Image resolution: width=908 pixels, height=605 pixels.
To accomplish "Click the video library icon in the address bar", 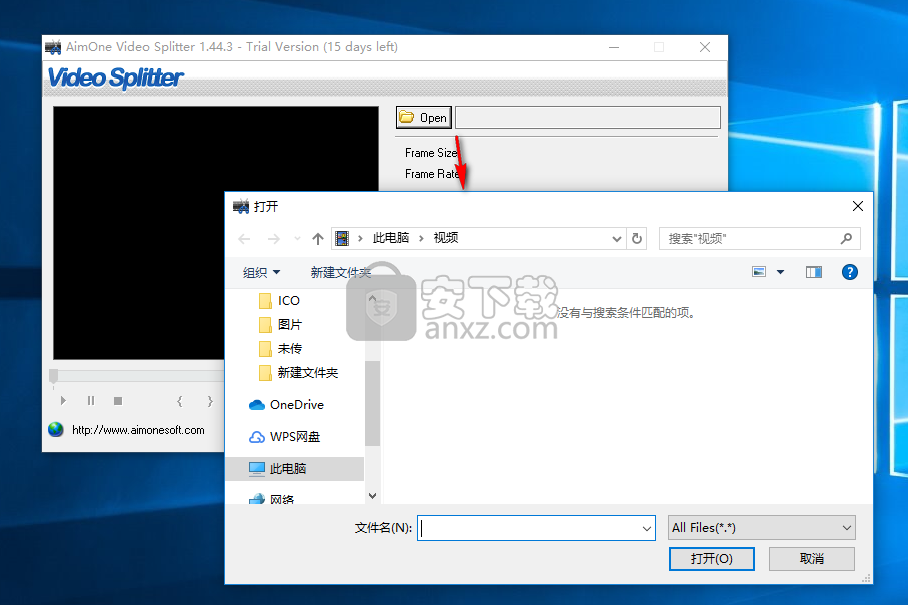I will click(342, 238).
